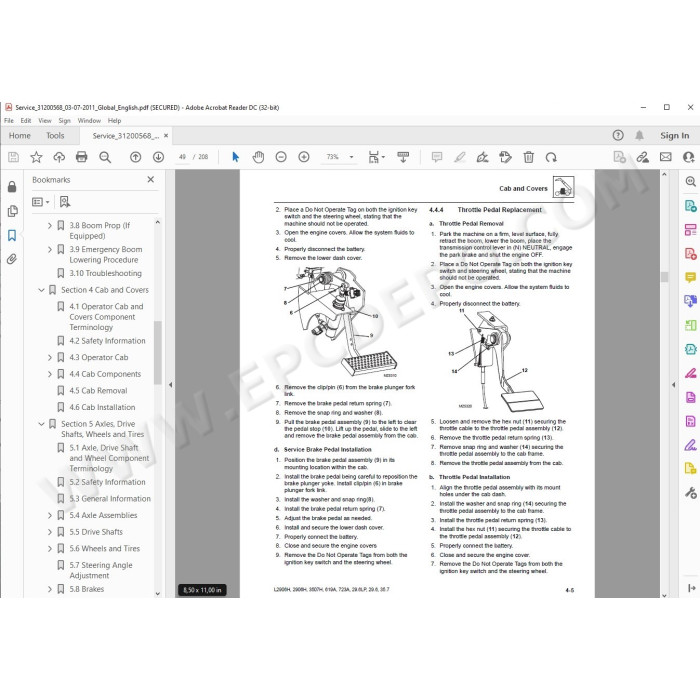This screenshot has height=700, width=700.
Task: Choose the selection arrow tool
Action: 235,157
